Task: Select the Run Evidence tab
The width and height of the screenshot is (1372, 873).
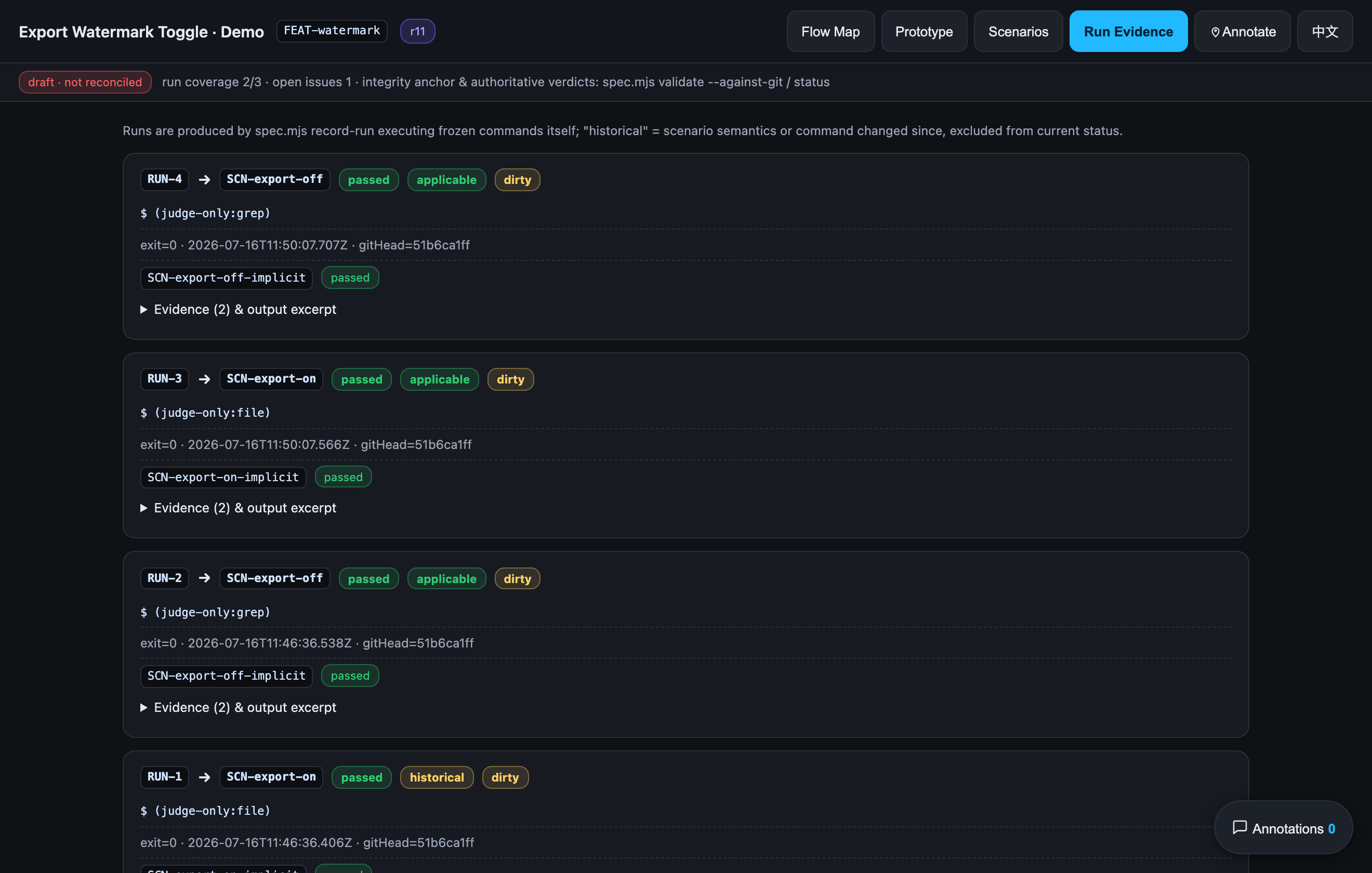Action: click(x=1128, y=31)
